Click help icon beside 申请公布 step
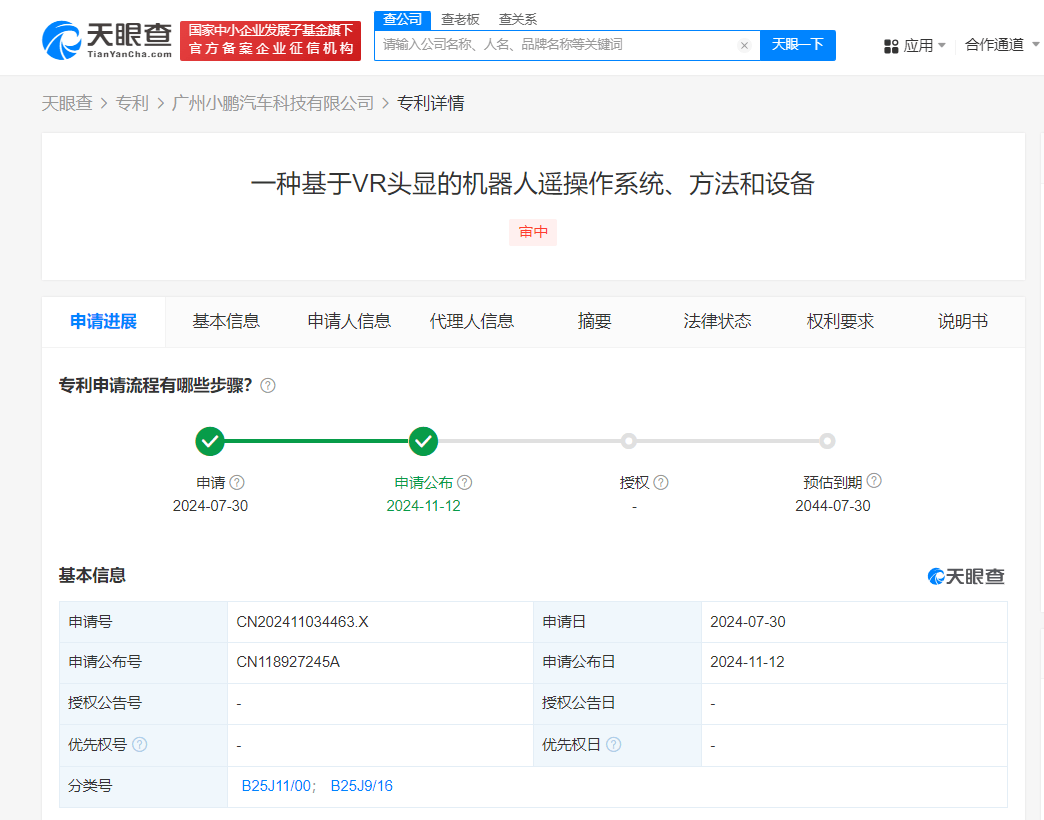The image size is (1044, 820). [465, 482]
